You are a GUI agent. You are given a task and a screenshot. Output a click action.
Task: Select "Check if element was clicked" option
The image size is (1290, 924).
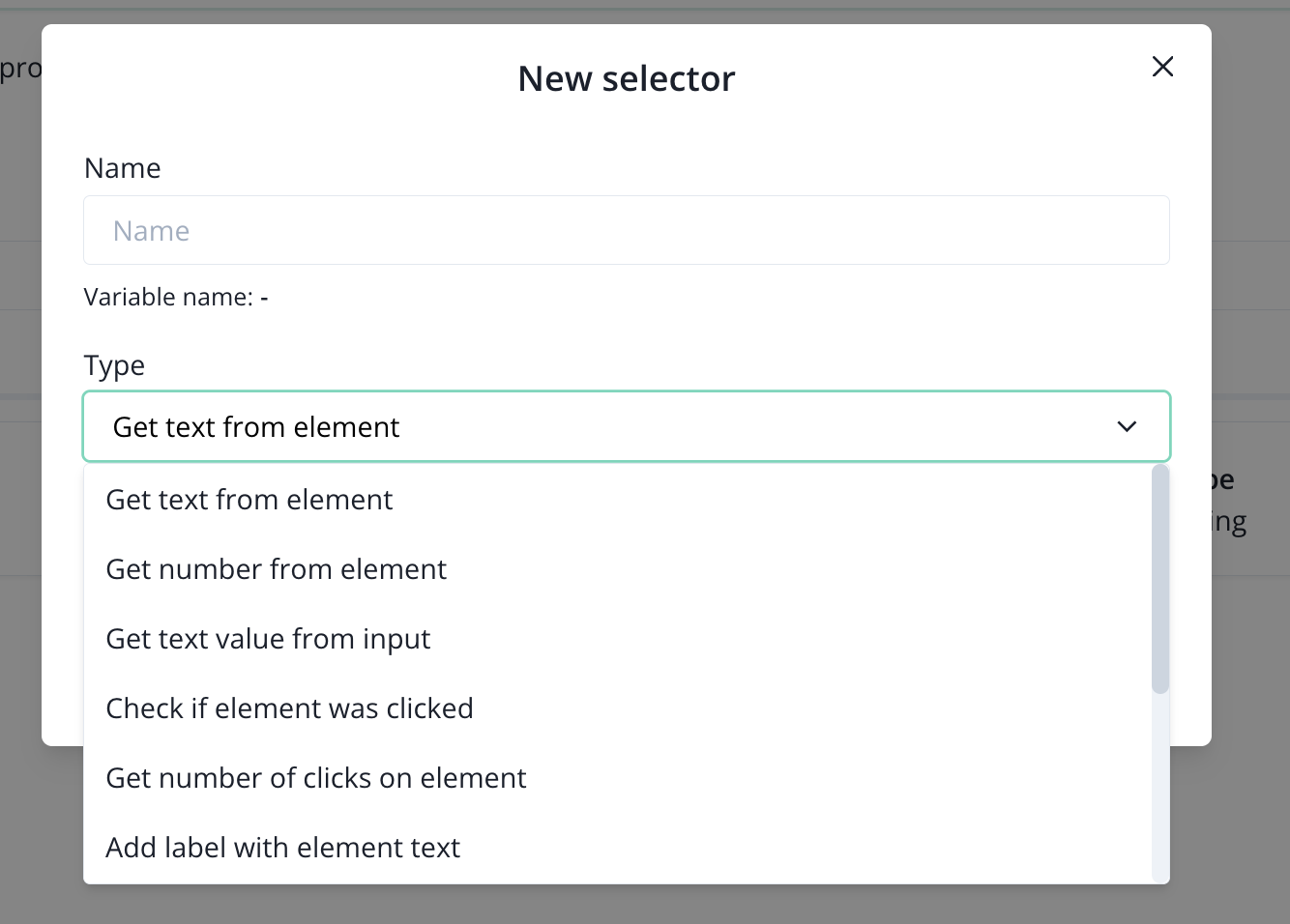pos(289,708)
